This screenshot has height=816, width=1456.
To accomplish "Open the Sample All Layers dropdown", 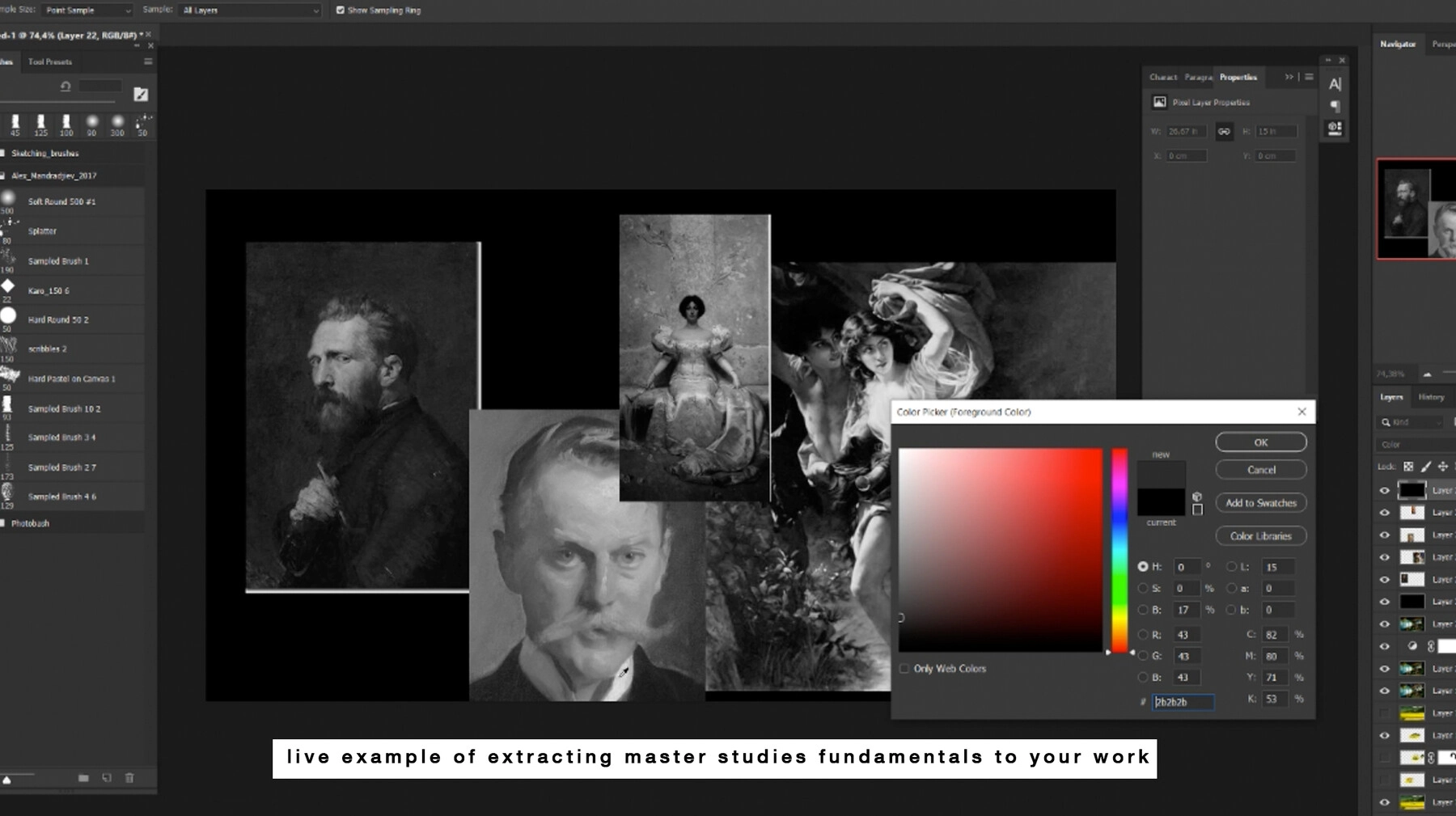I will point(250,11).
